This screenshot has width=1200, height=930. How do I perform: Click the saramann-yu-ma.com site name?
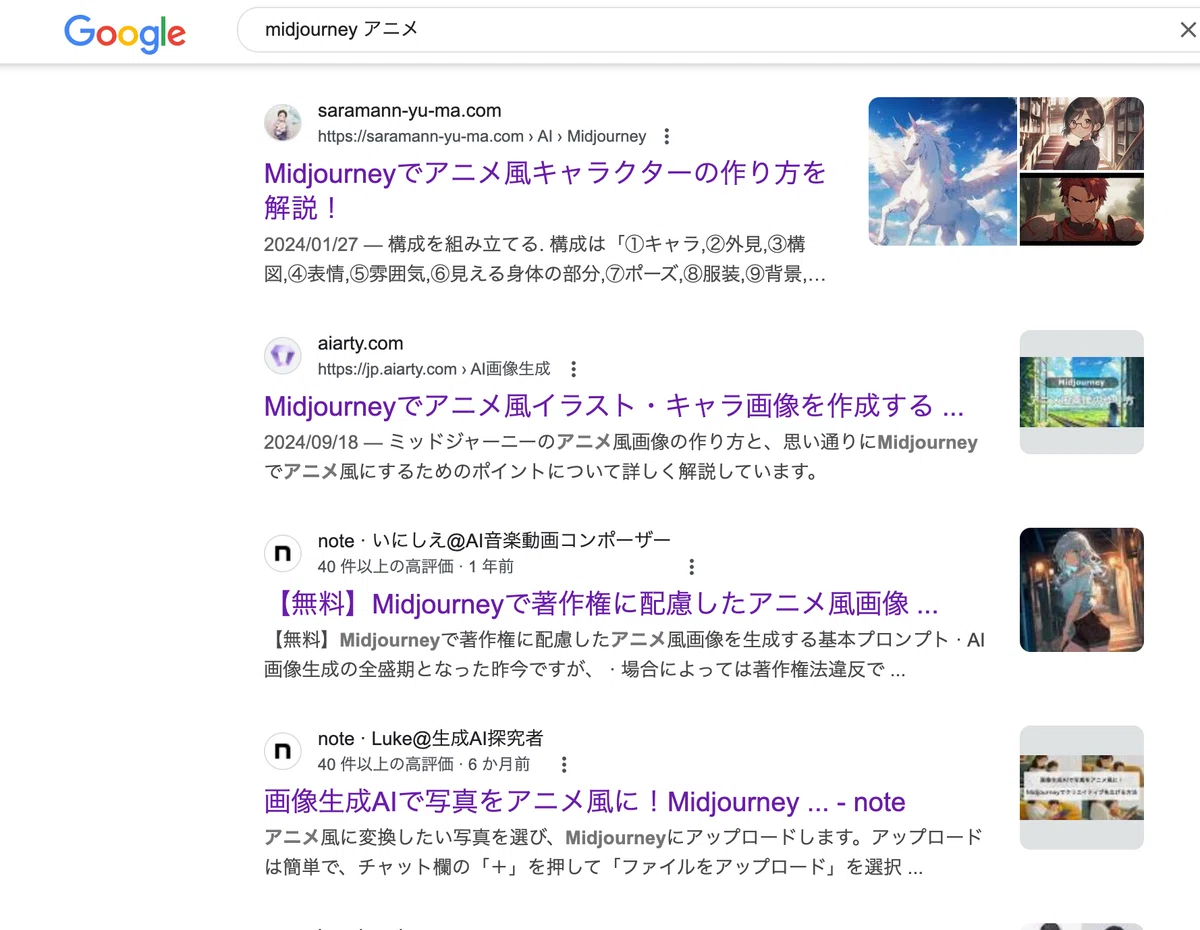pos(409,111)
